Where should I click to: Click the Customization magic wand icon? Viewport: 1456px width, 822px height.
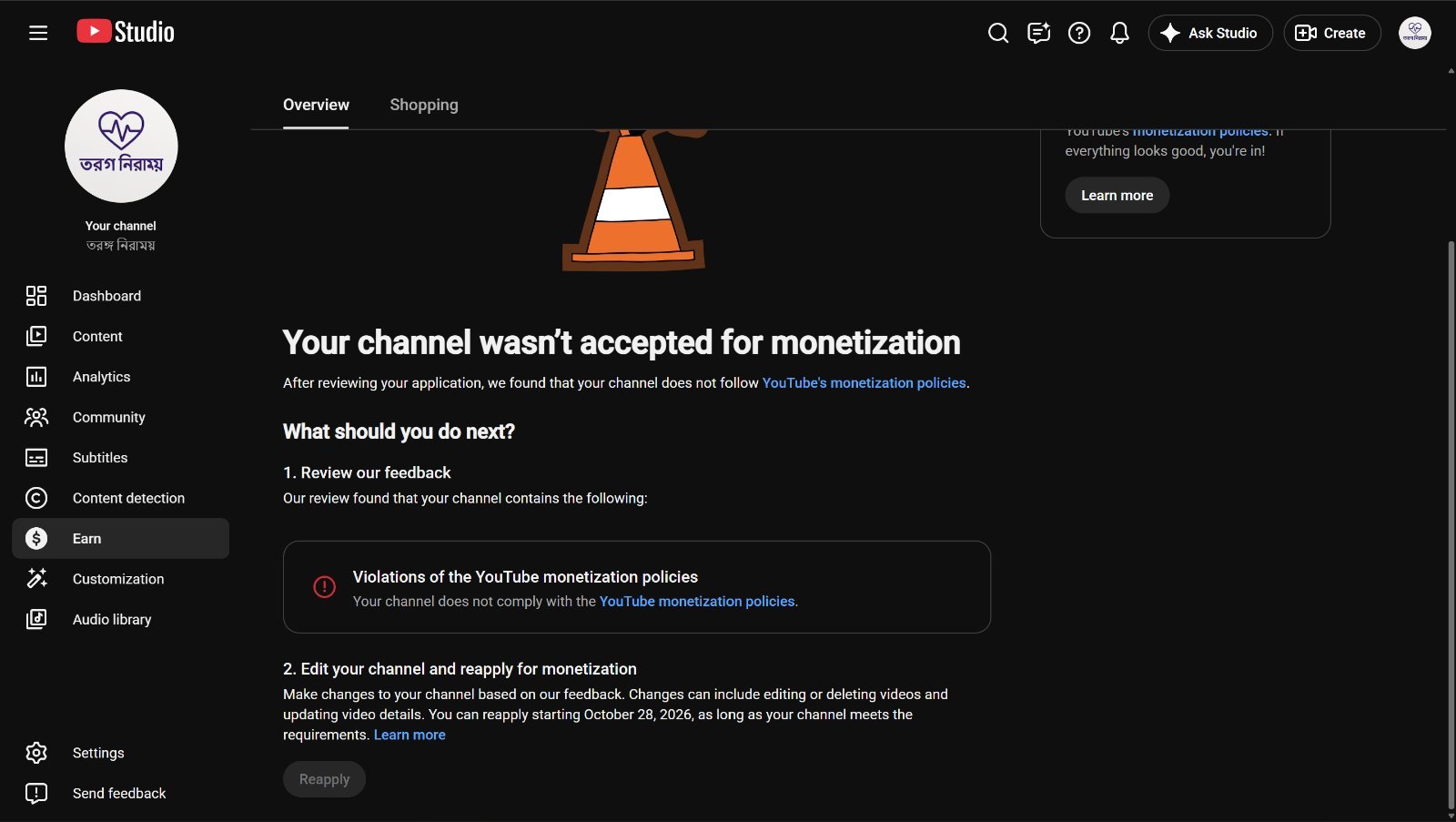(x=36, y=579)
